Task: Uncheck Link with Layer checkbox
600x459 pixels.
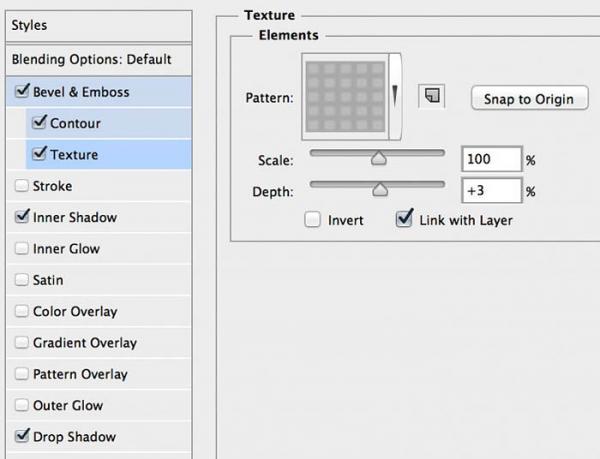Action: [404, 219]
